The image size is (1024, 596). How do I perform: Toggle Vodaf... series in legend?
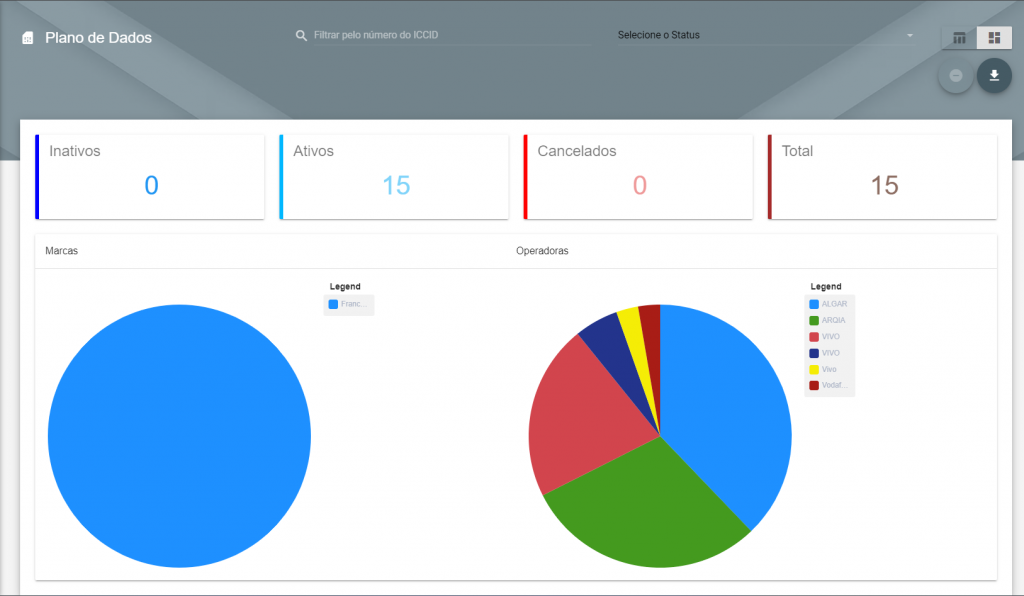[x=828, y=385]
